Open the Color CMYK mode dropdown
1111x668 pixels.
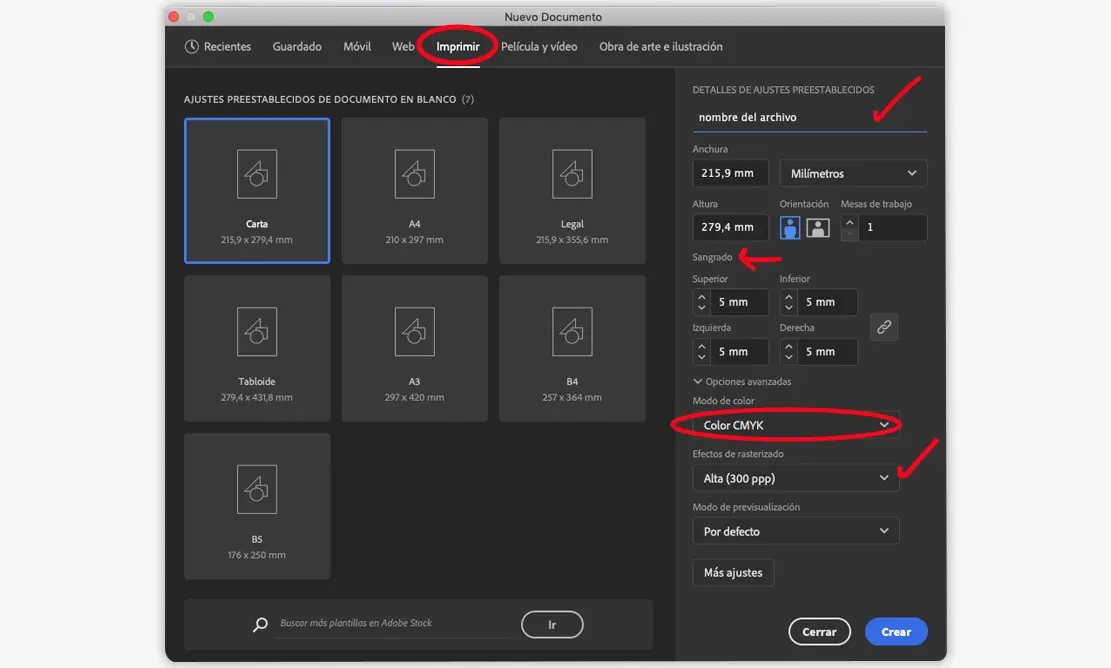(x=795, y=426)
